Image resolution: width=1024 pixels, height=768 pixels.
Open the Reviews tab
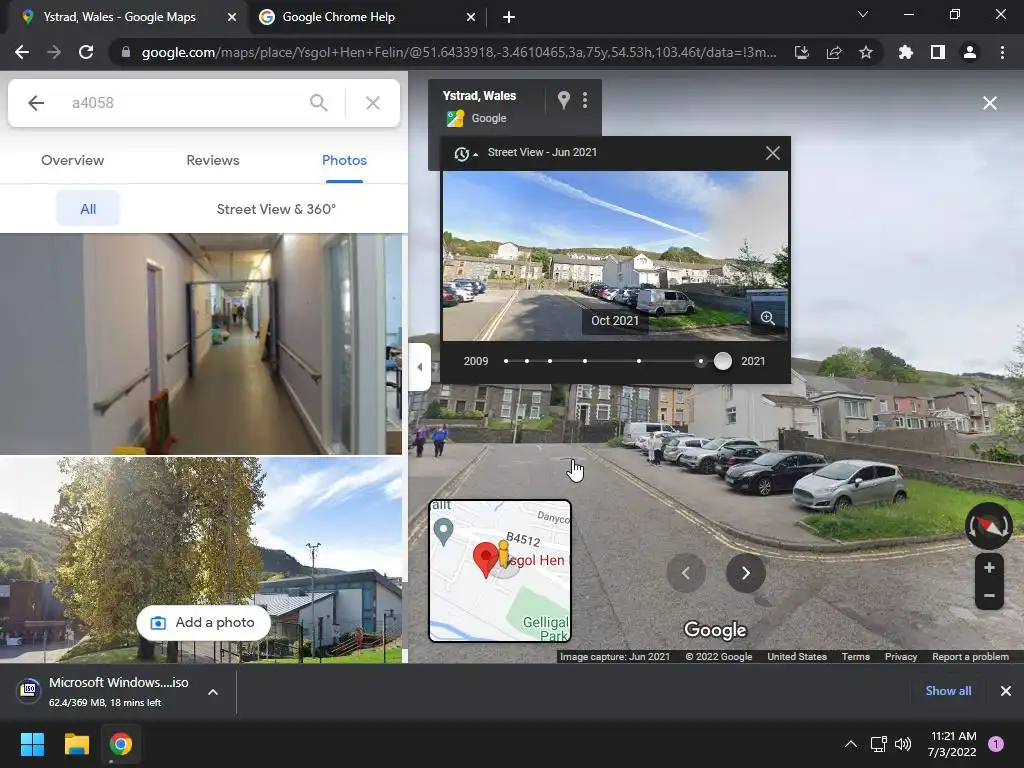[212, 160]
